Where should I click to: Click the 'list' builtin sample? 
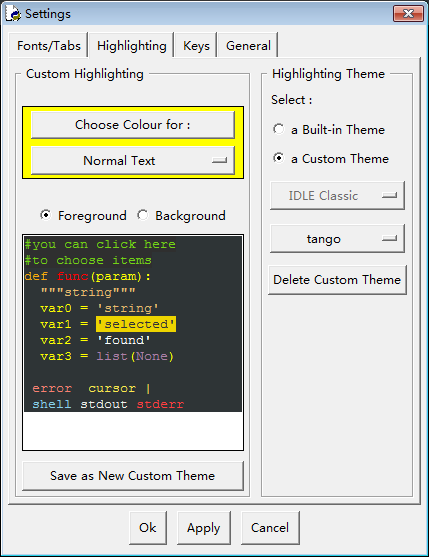pos(112,356)
